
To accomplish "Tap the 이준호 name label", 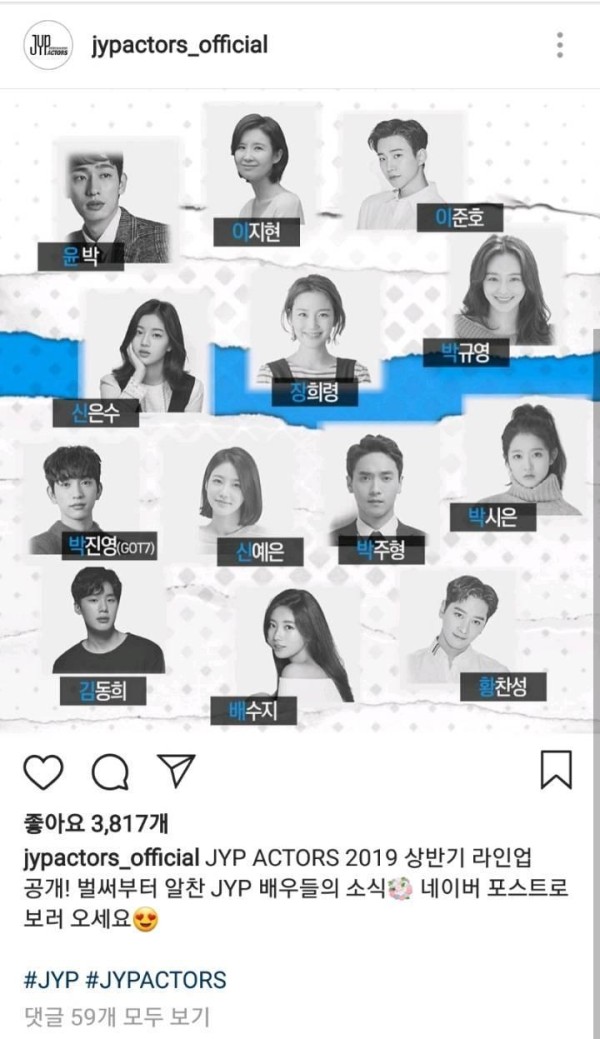I will (x=460, y=217).
